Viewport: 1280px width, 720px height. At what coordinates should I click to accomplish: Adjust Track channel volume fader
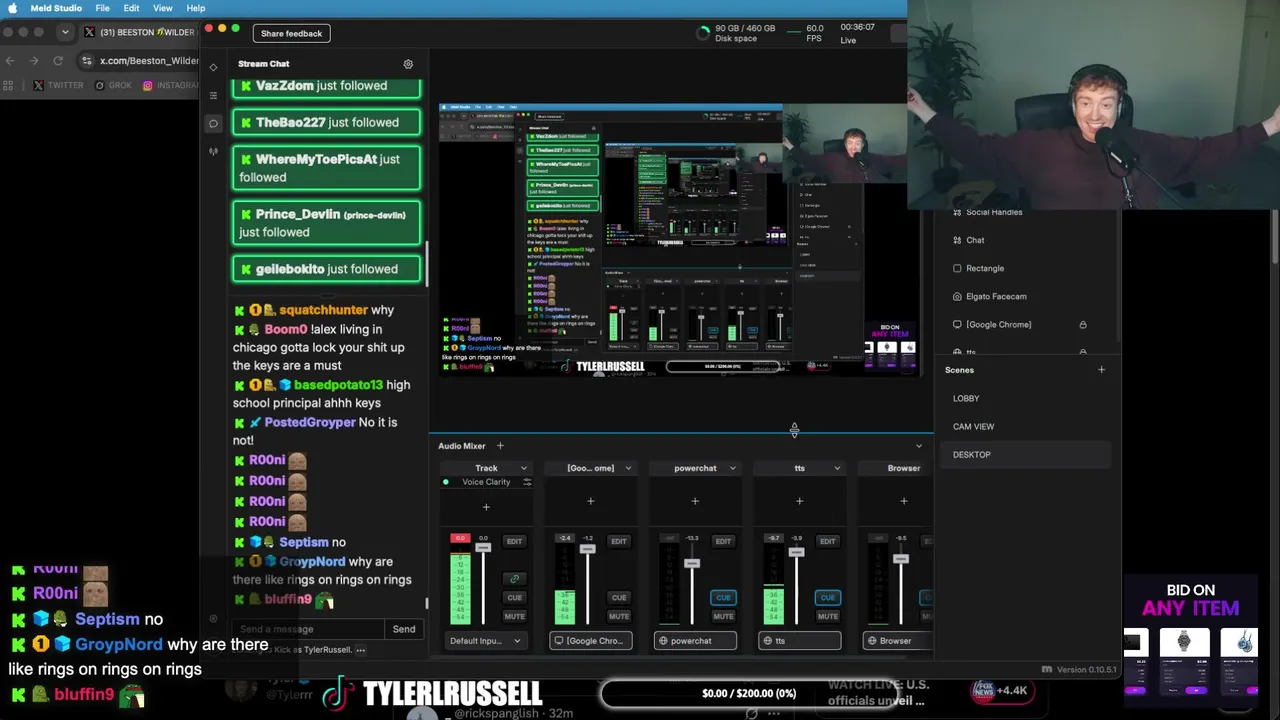point(483,548)
